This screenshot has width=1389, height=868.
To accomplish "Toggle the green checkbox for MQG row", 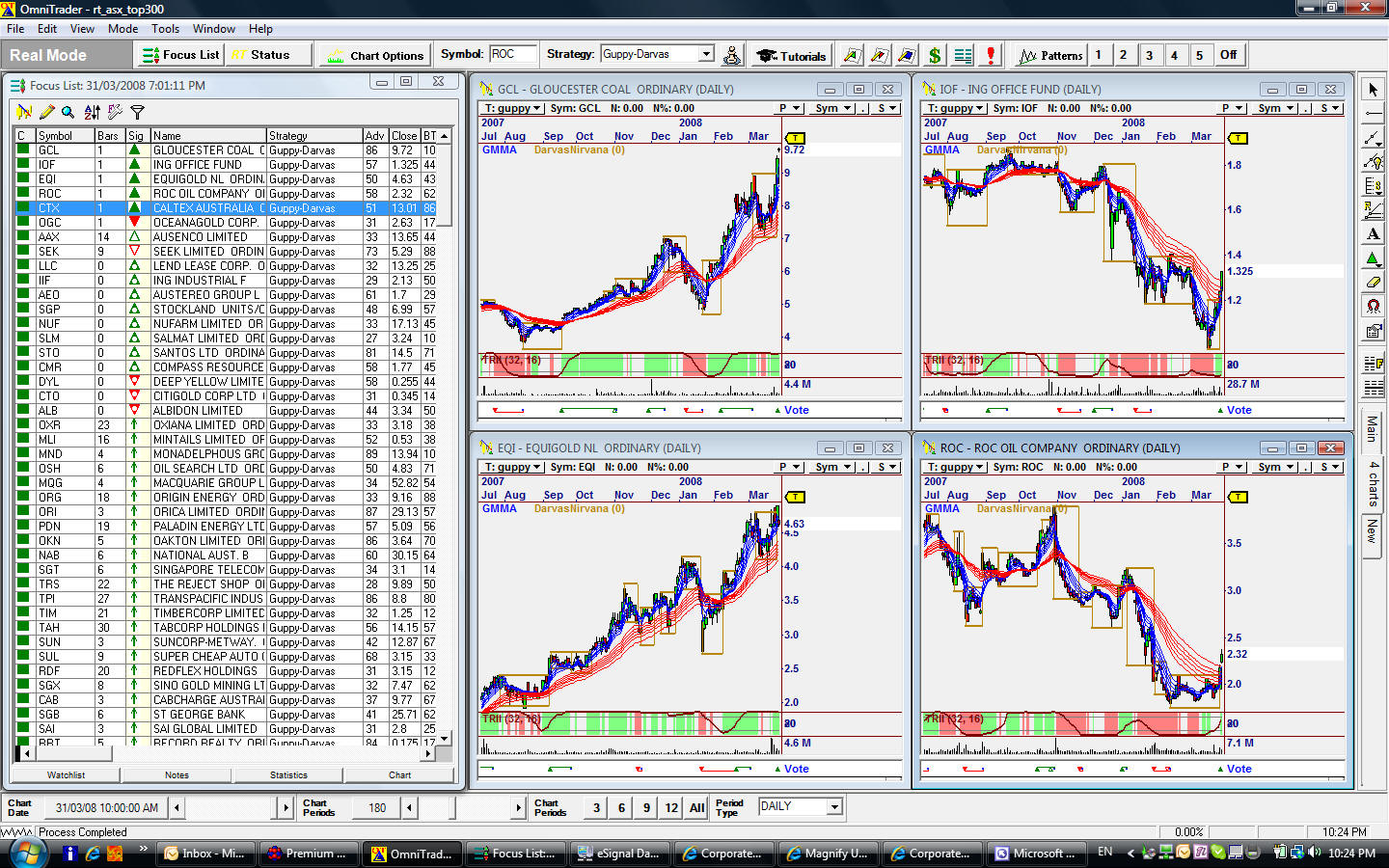I will 22,483.
